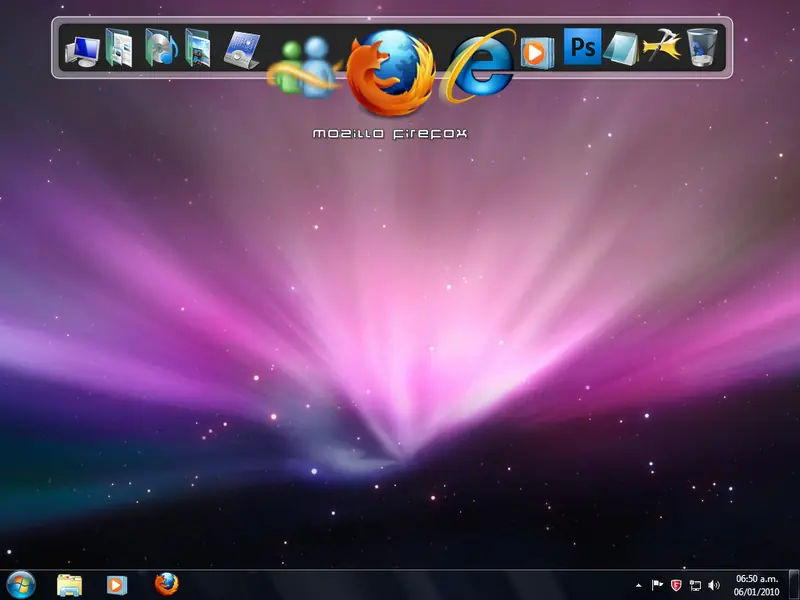Open Windows Media Player in the dock
The width and height of the screenshot is (800, 600).
click(x=537, y=53)
